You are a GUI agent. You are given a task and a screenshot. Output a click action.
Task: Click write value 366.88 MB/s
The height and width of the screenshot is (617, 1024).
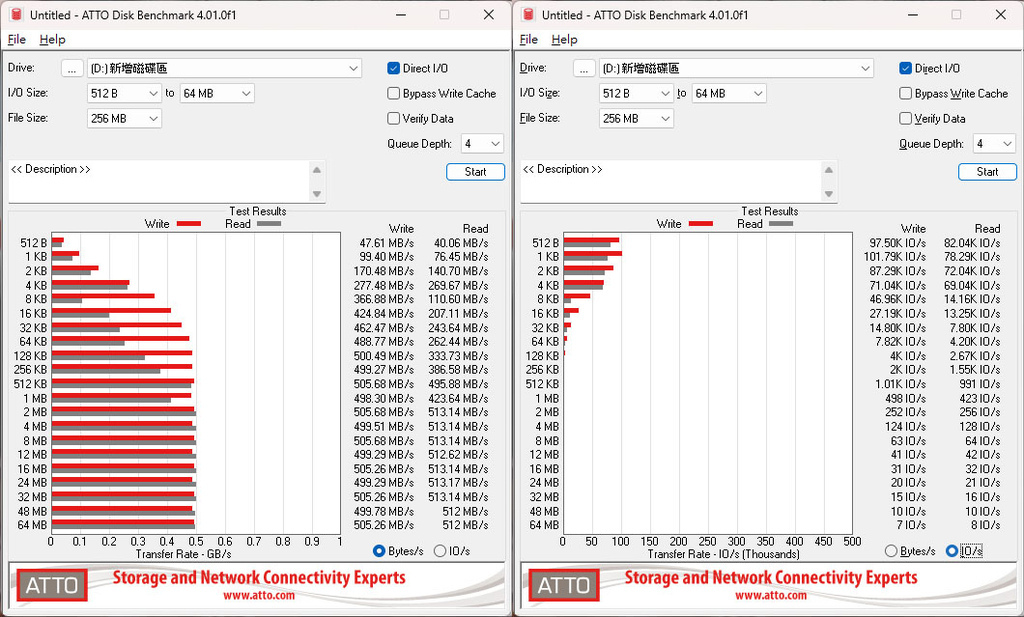pyautogui.click(x=384, y=299)
